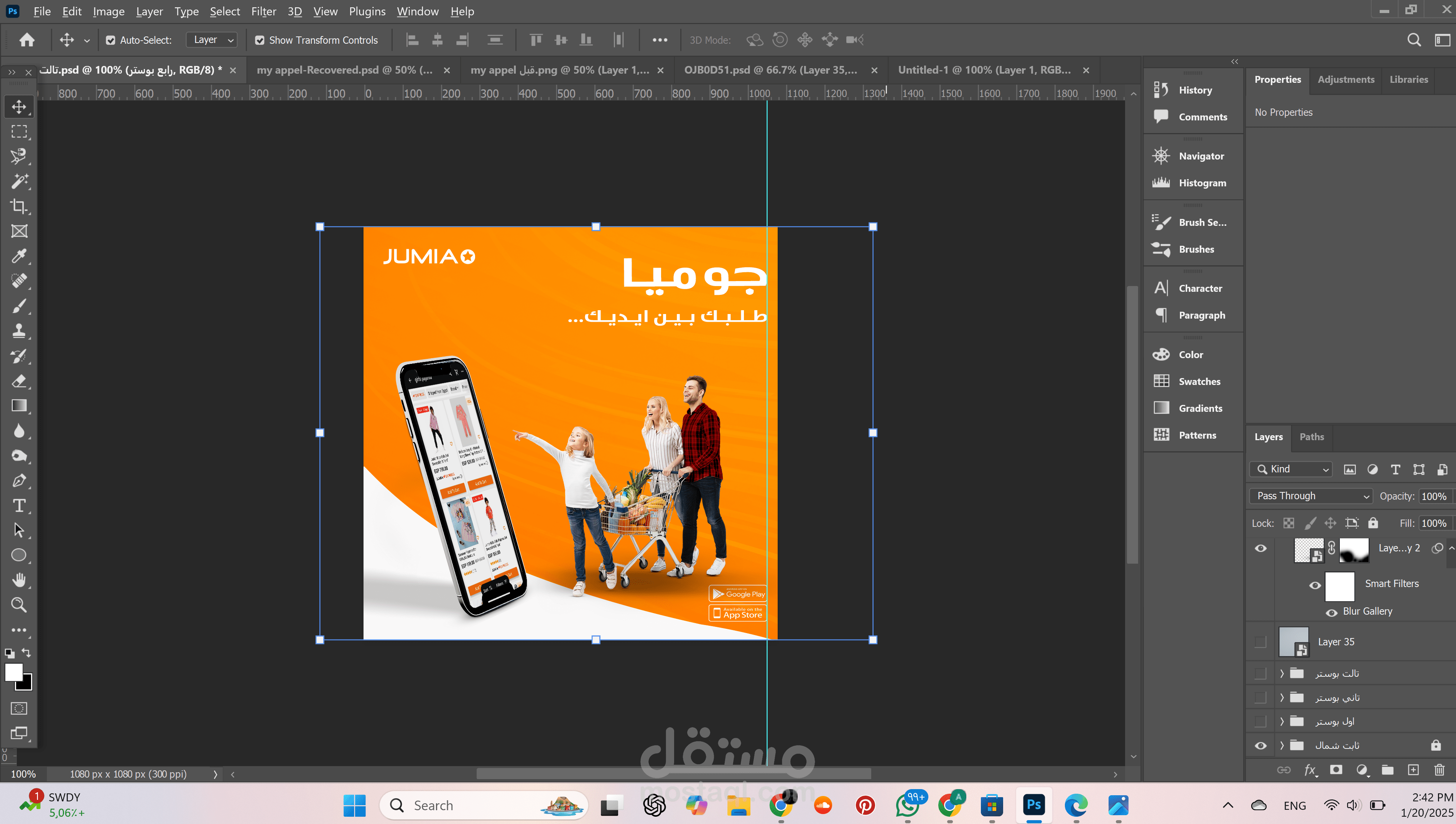The image size is (1456, 824).
Task: Select the Pen tool
Action: [19, 480]
